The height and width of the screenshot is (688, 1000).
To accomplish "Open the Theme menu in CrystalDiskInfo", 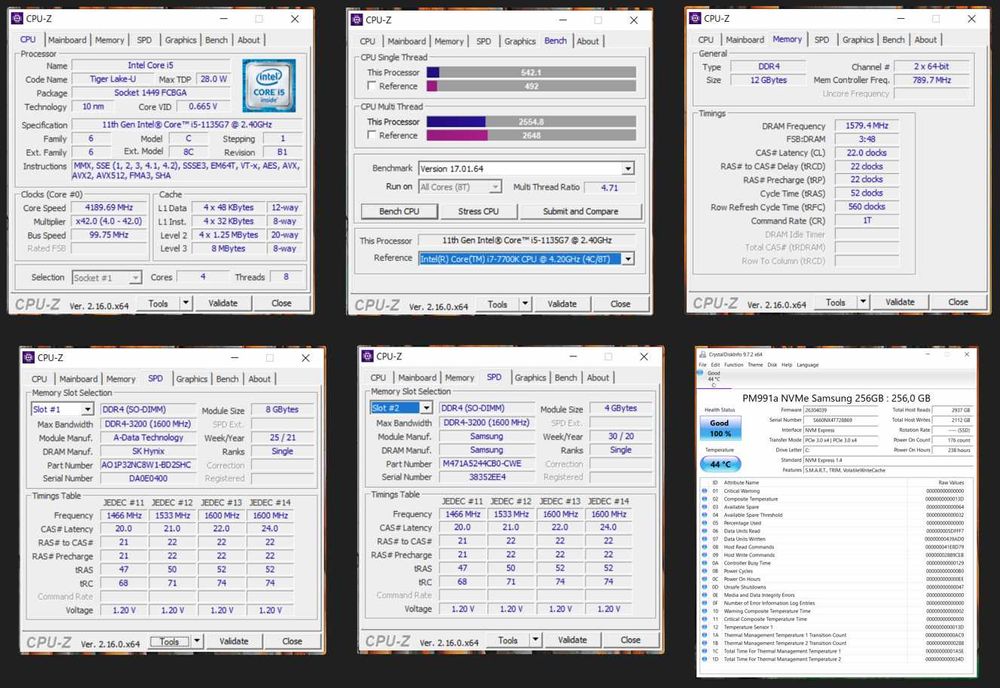I will [x=755, y=365].
